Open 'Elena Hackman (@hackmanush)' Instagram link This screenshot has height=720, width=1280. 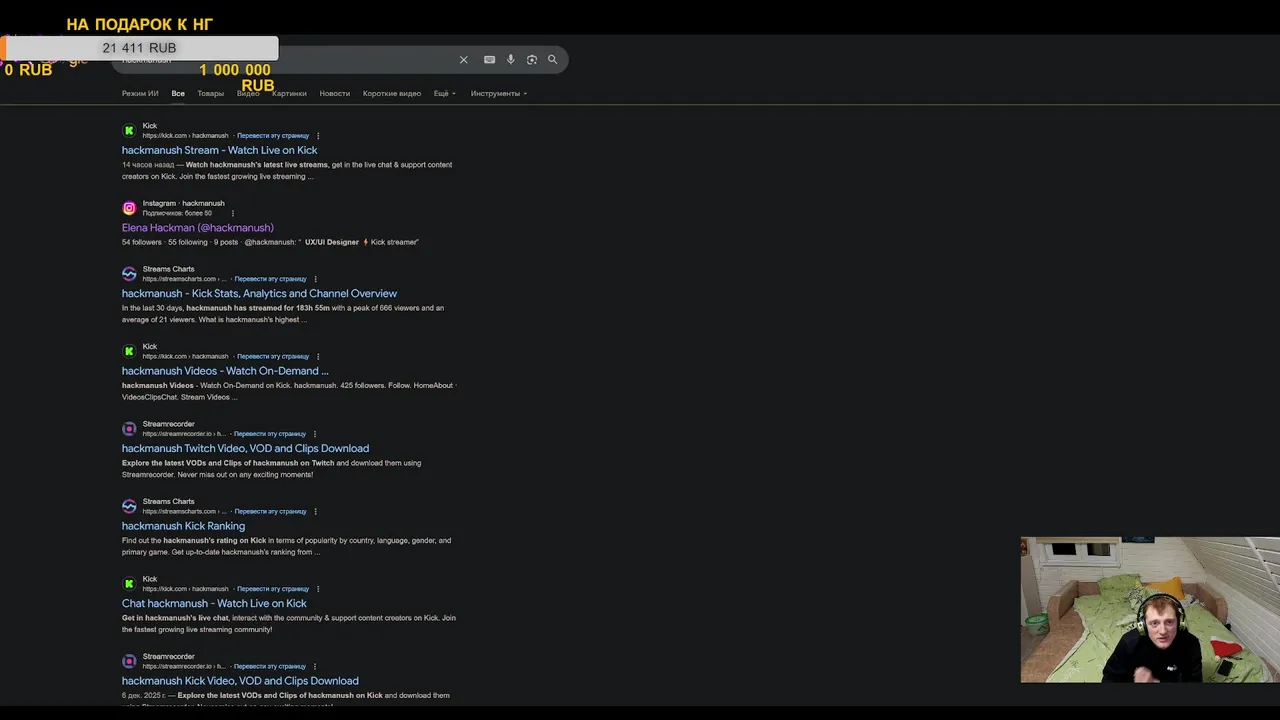(x=198, y=228)
